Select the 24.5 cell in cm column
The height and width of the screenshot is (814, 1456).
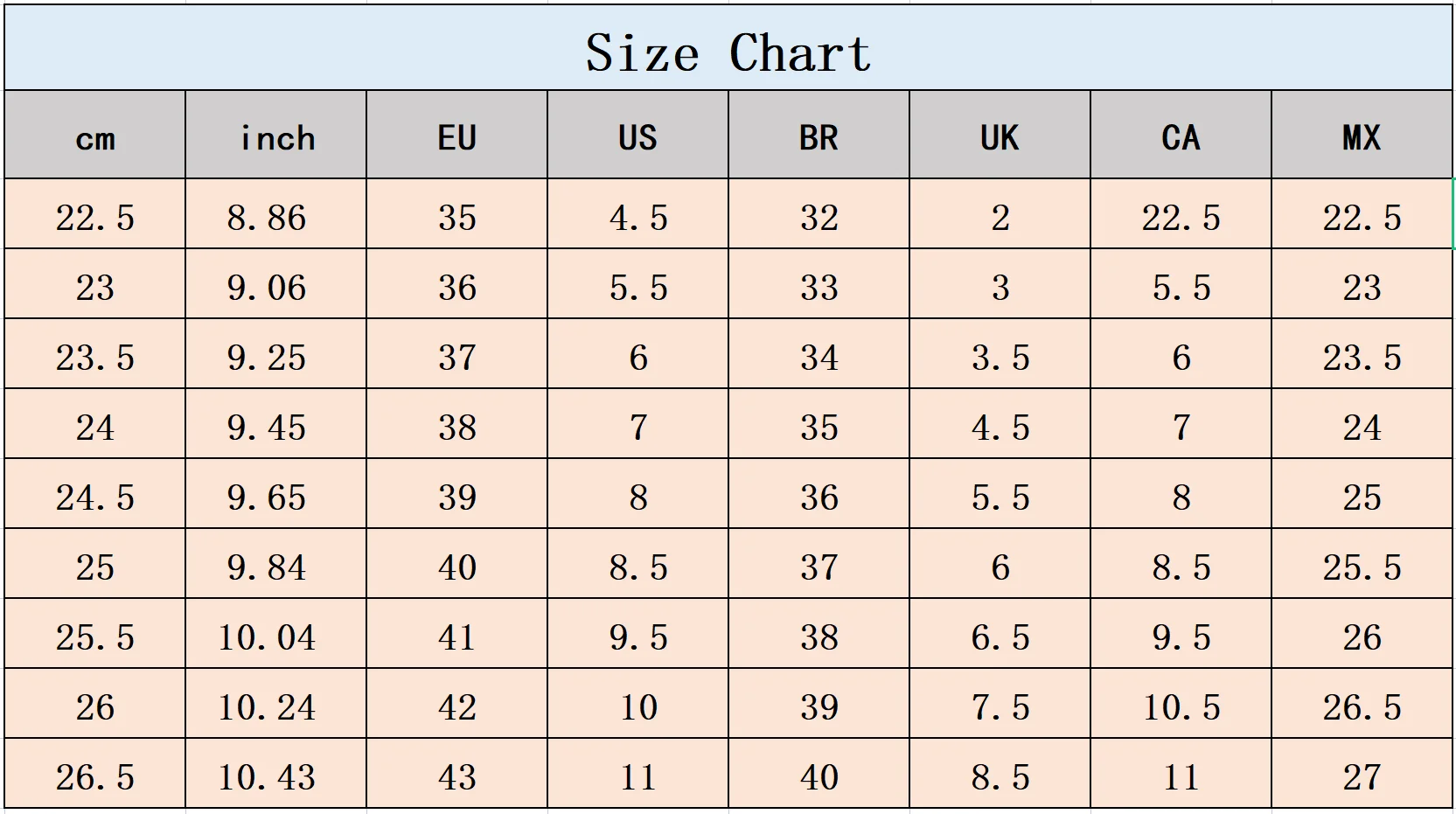pyautogui.click(x=94, y=497)
